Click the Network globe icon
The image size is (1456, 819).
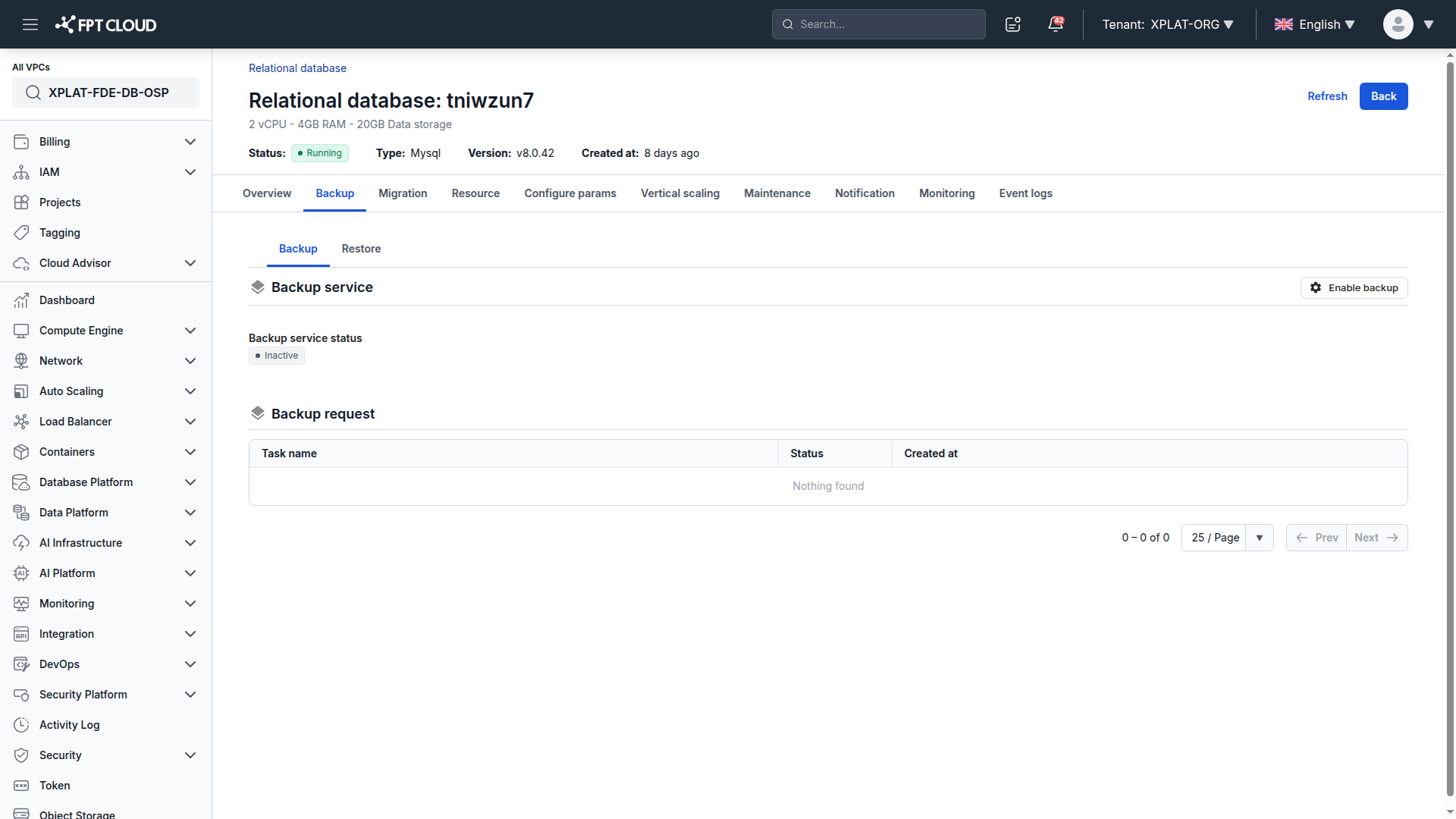(x=21, y=361)
